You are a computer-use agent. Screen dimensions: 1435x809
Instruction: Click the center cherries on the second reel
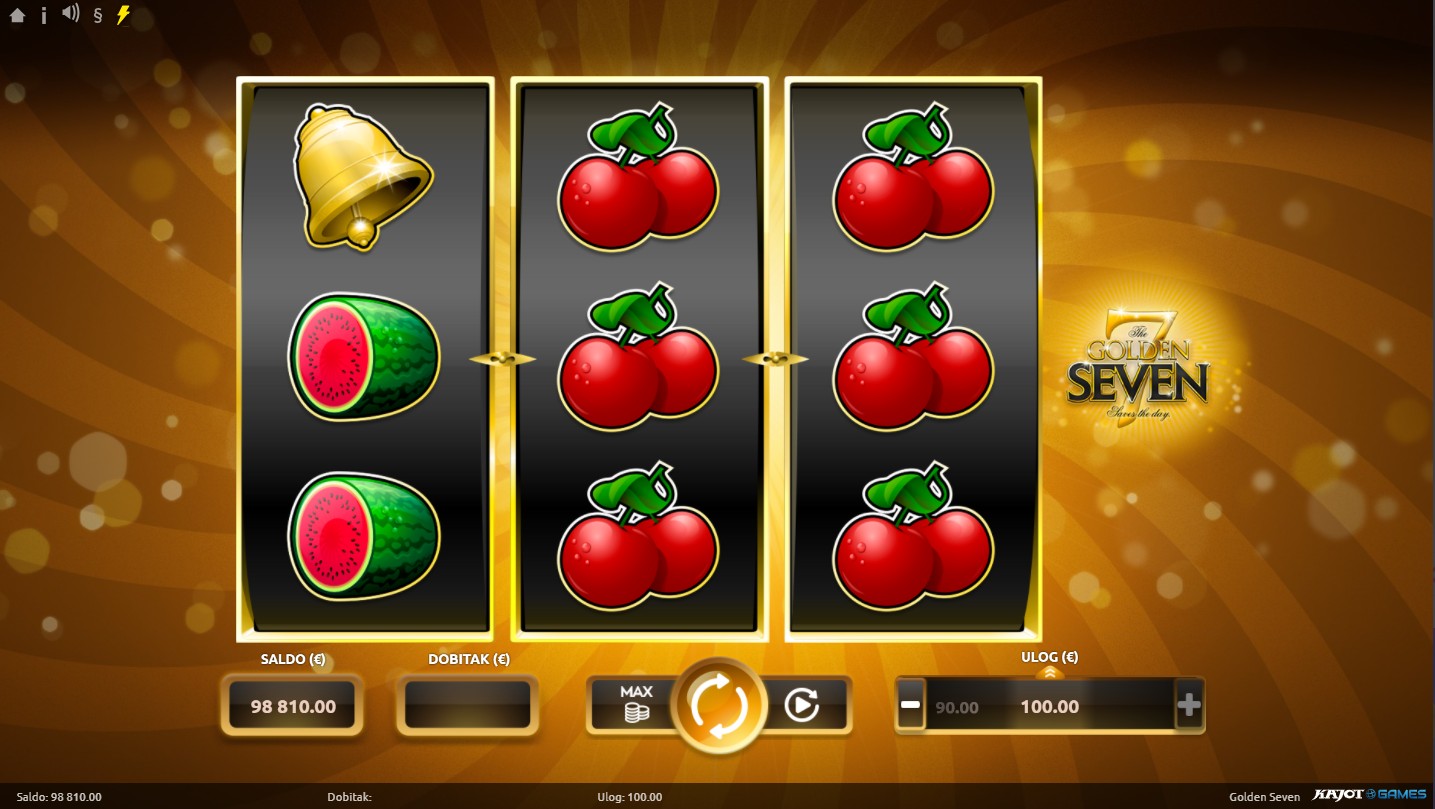(638, 357)
